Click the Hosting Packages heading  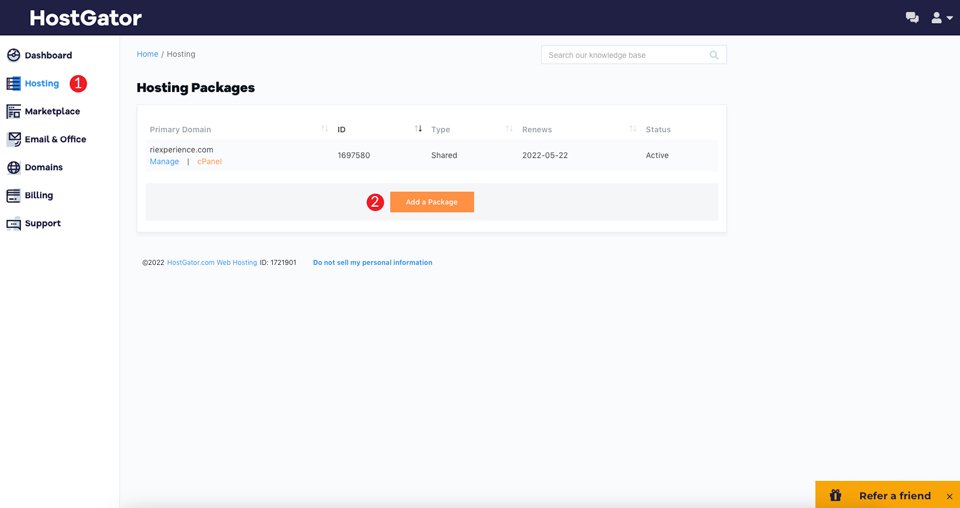(x=195, y=88)
